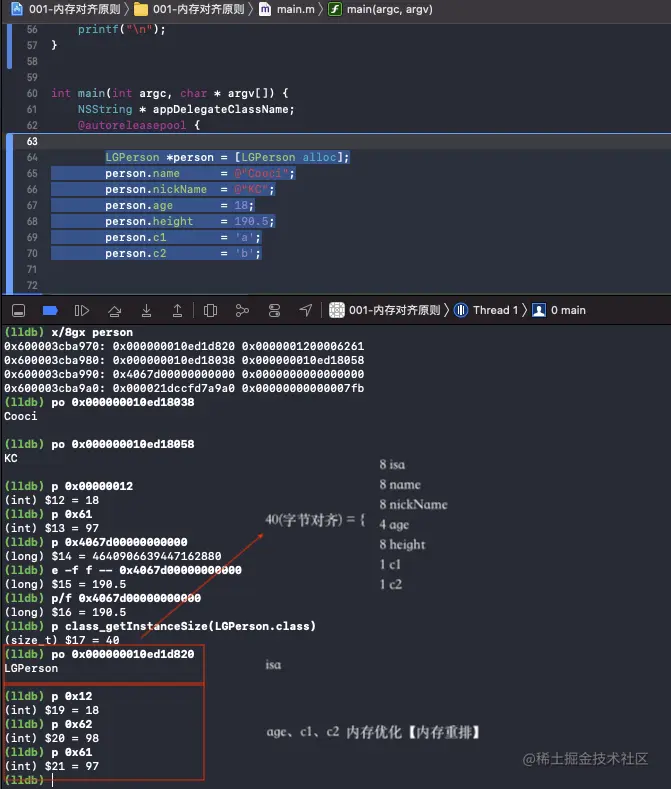Click 'p class_getInstanceSize(LGPerson.class)' command
Image resolution: width=671 pixels, height=789 pixels.
click(184, 626)
